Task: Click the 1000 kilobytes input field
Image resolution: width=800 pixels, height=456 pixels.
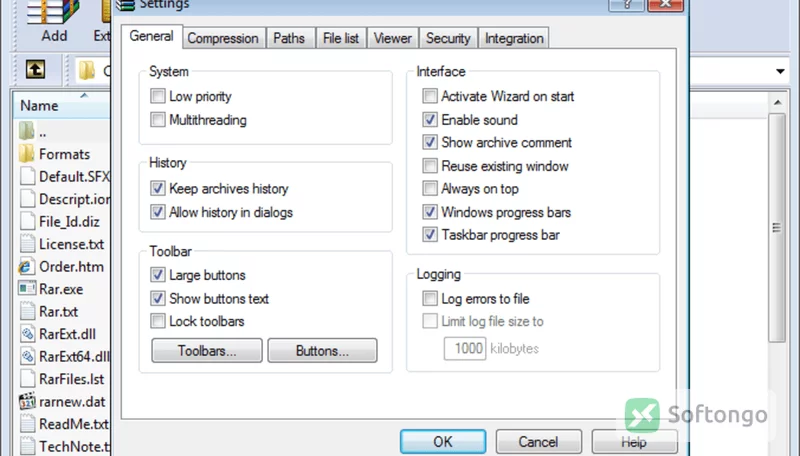Action: [x=465, y=348]
